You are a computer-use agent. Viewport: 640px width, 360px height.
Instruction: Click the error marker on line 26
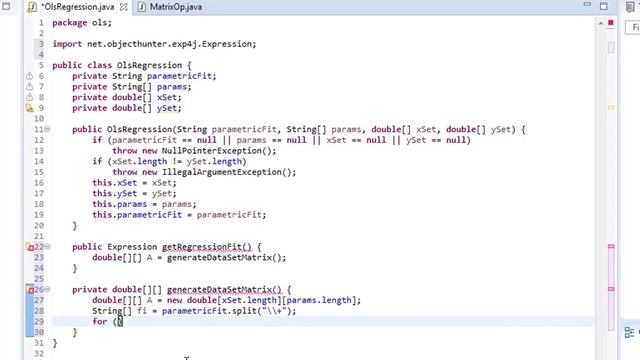coord(30,289)
